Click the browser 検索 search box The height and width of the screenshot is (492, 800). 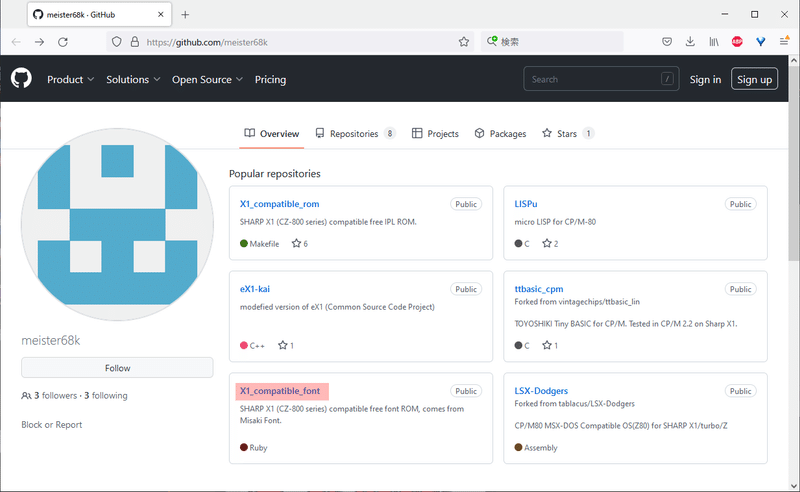552,42
